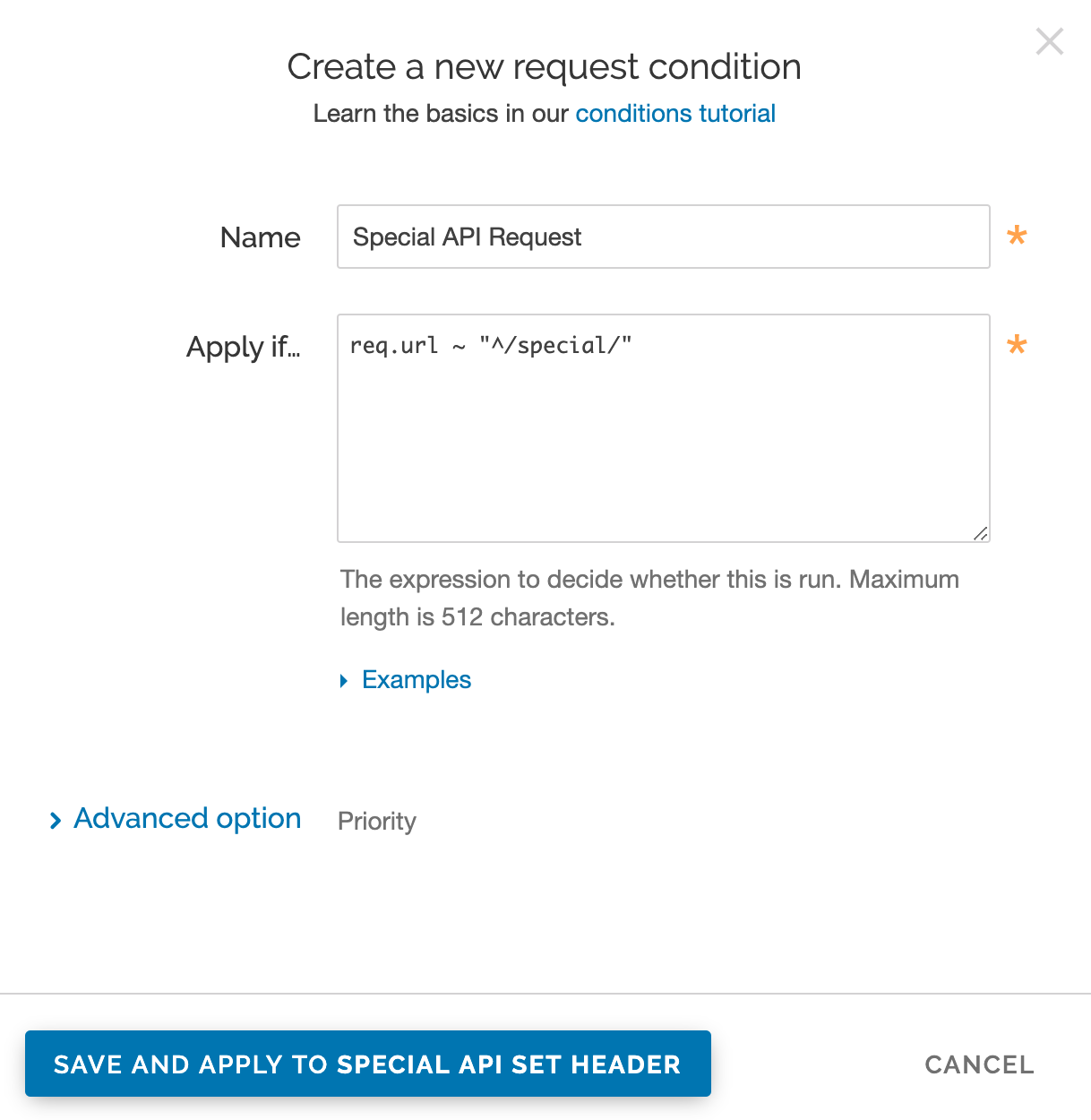Click the maximum length helper text
Viewport: 1091px width, 1120px height.
tap(649, 598)
